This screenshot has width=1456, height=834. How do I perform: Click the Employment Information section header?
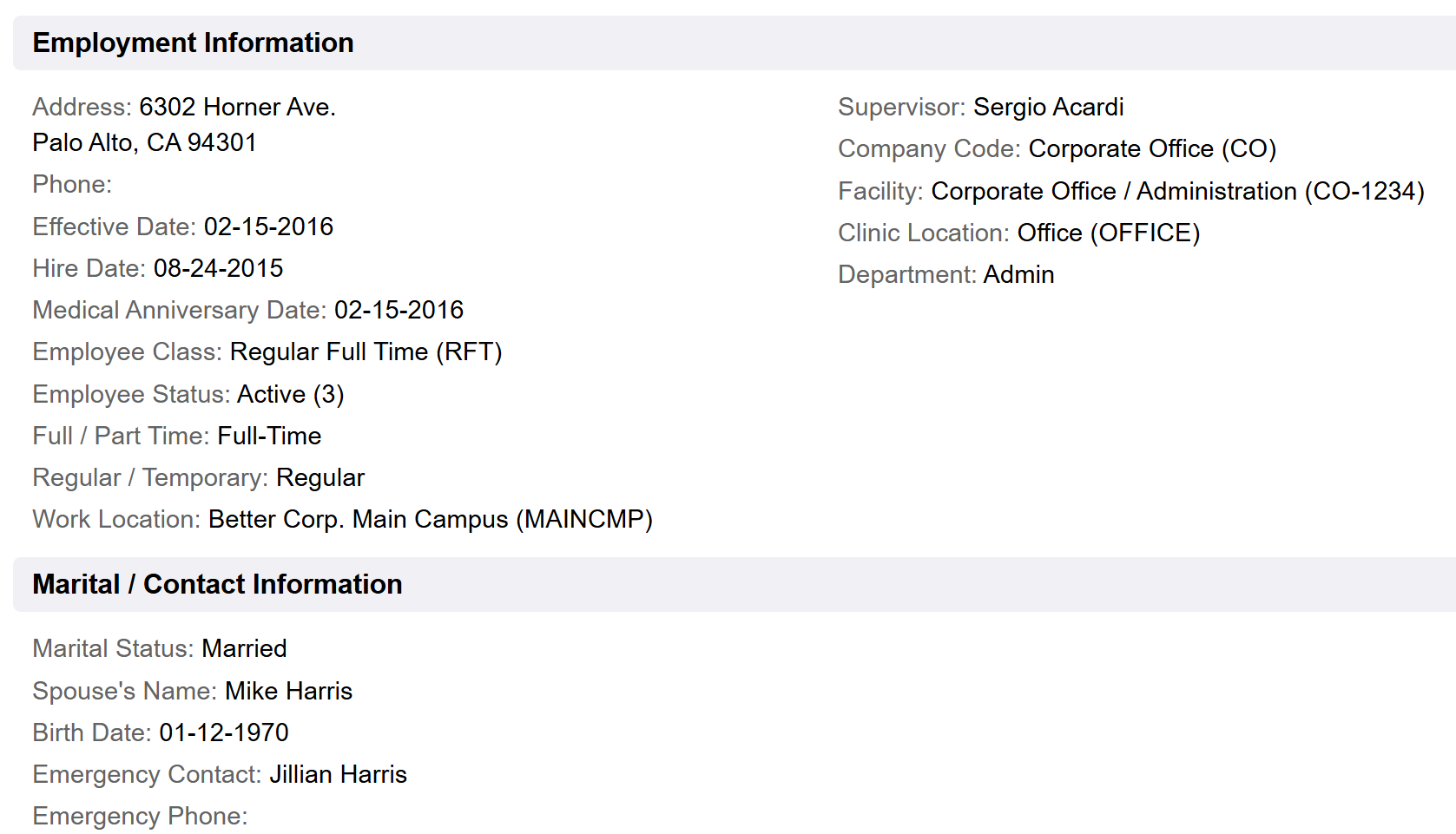coord(193,43)
